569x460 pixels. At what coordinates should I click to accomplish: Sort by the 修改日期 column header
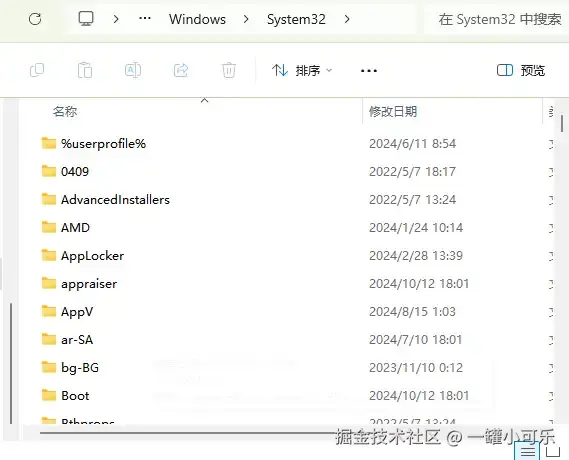coord(393,111)
